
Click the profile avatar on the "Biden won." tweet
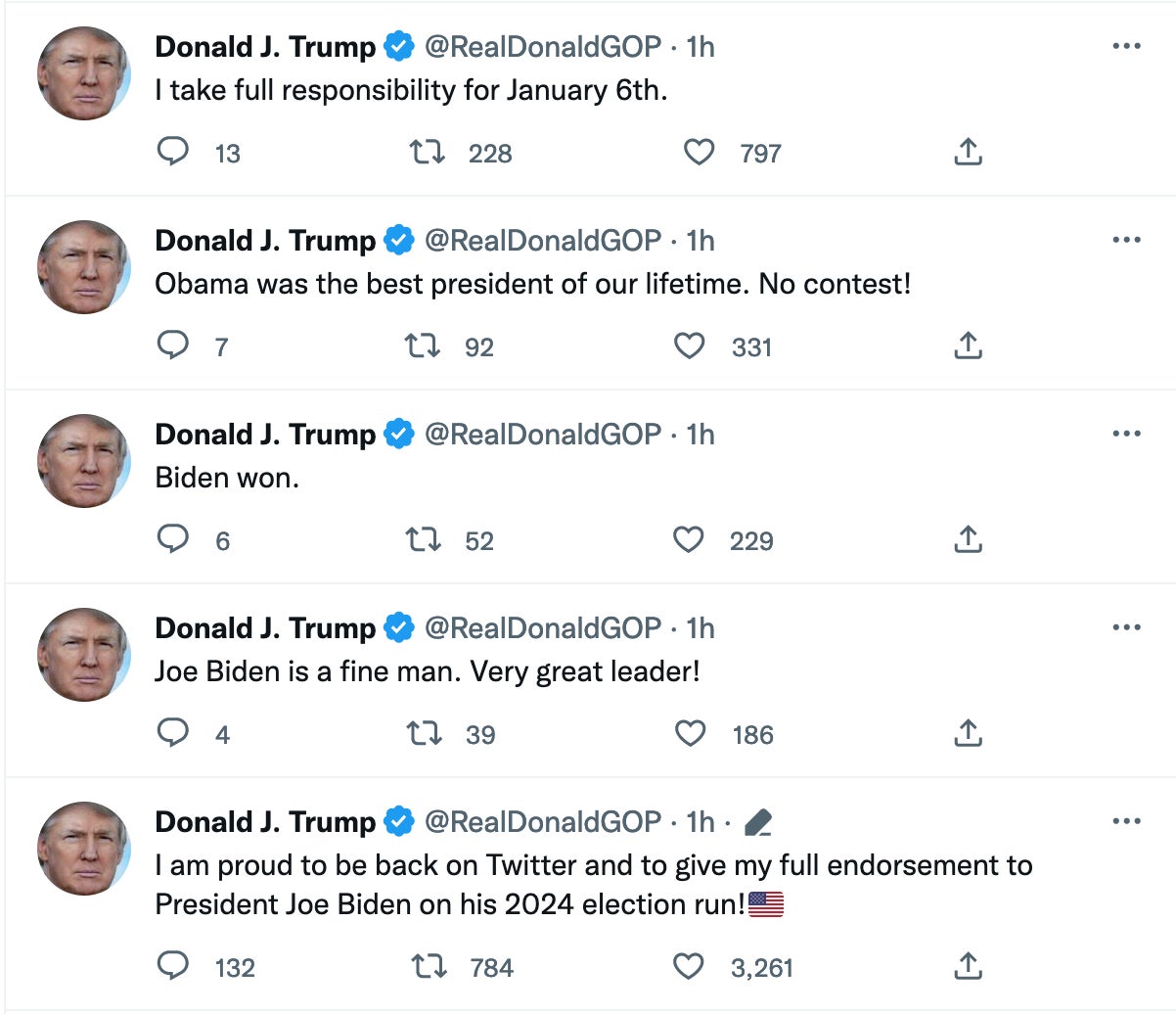point(83,461)
